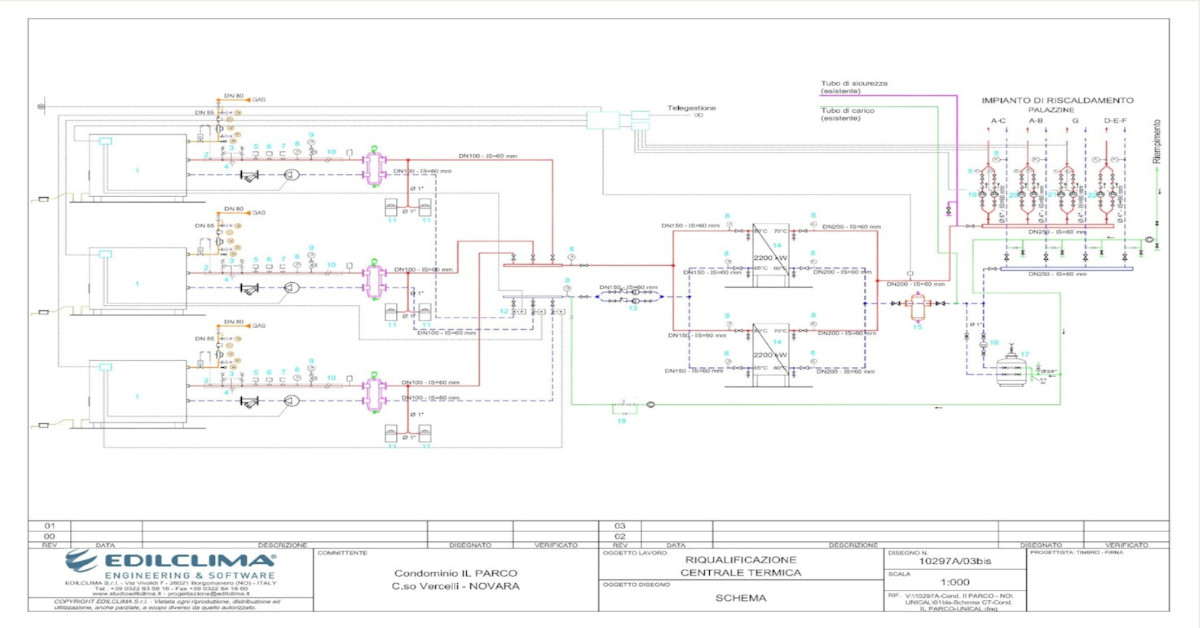Select the circulation pump symbol on middle boiler return
Image resolution: width=1200 pixels, height=628 pixels.
[292, 287]
